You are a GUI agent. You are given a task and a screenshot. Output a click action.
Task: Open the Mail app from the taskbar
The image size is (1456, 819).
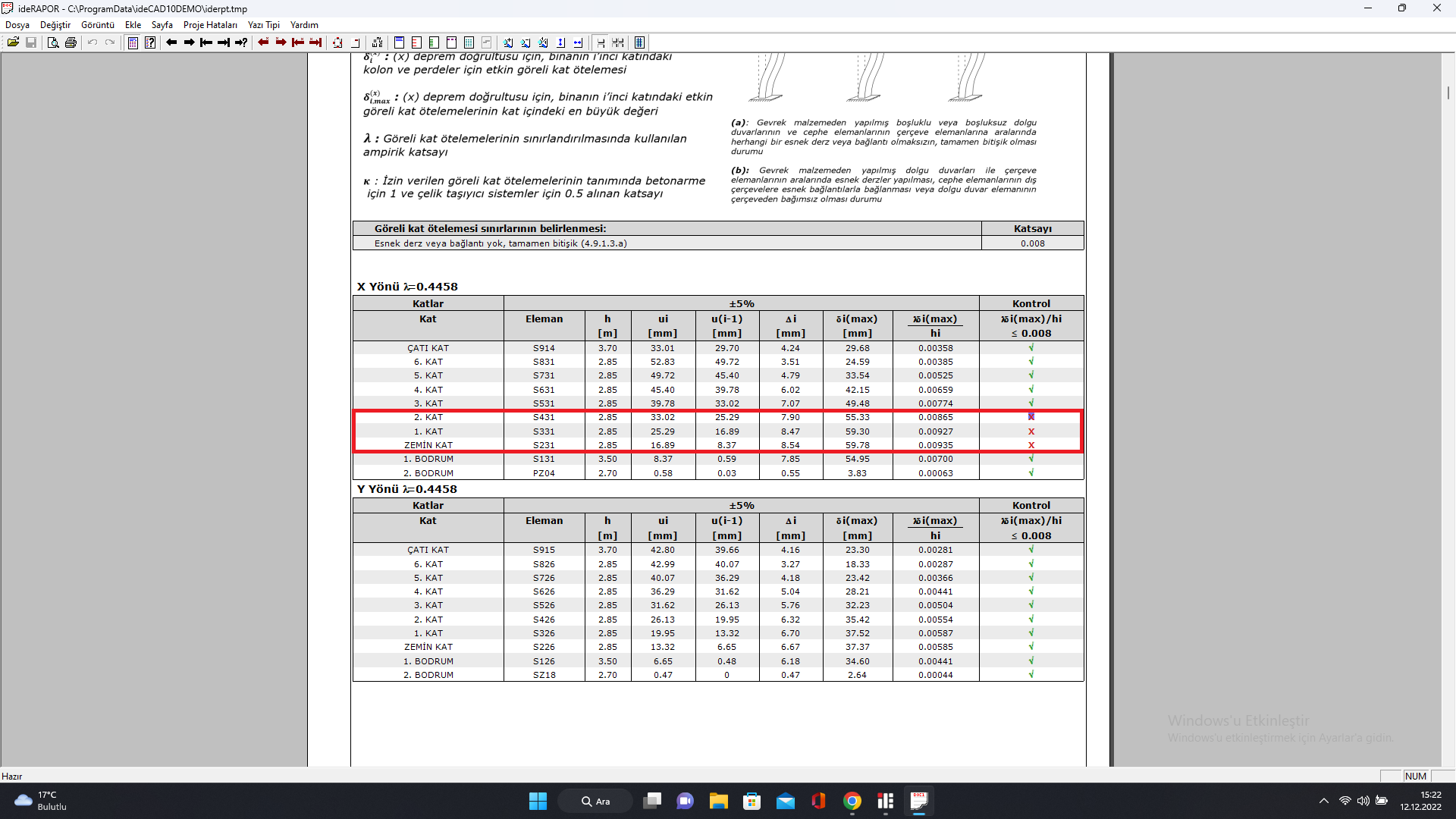coord(786,801)
